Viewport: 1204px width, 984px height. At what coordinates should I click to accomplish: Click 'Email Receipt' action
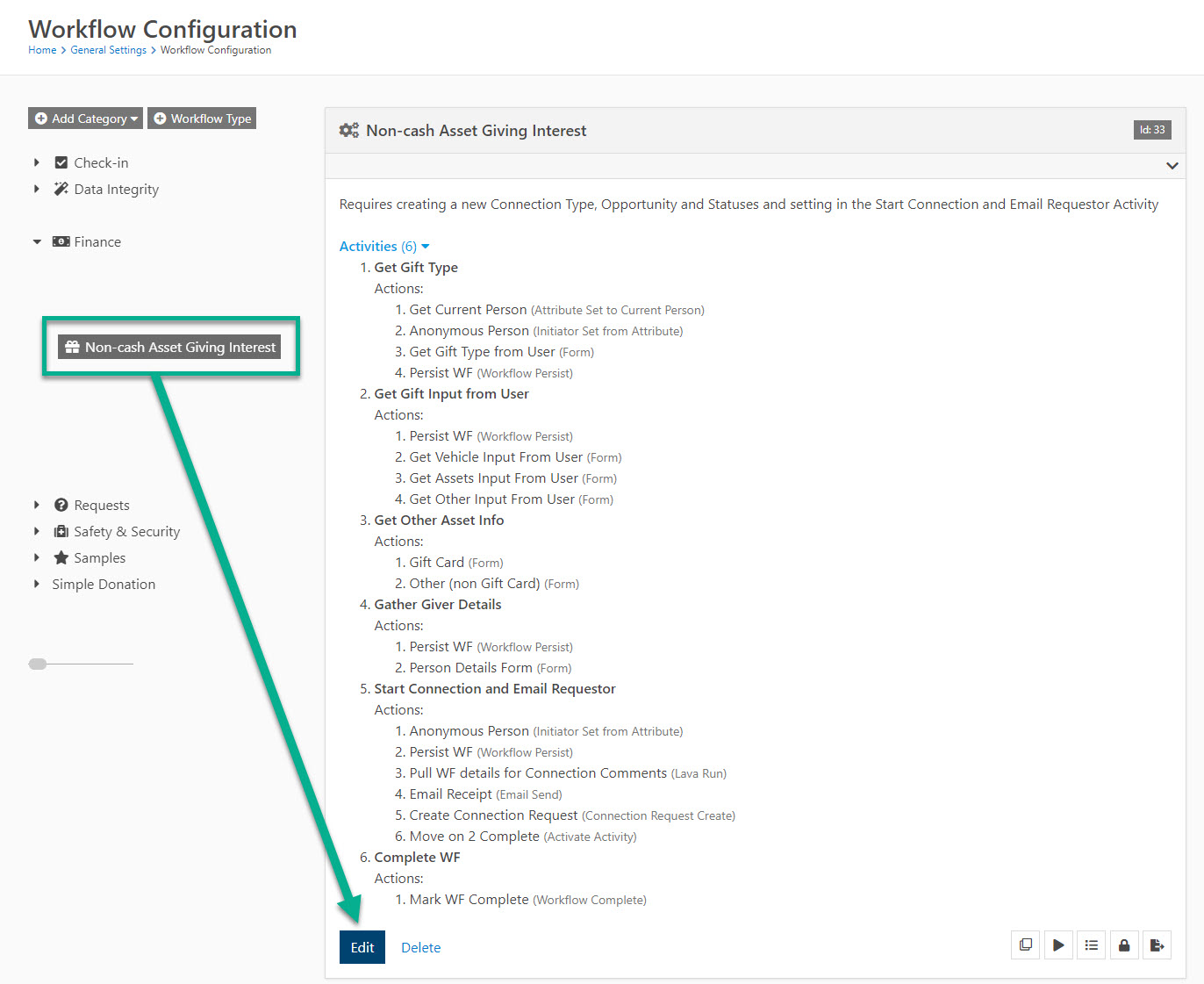(451, 794)
